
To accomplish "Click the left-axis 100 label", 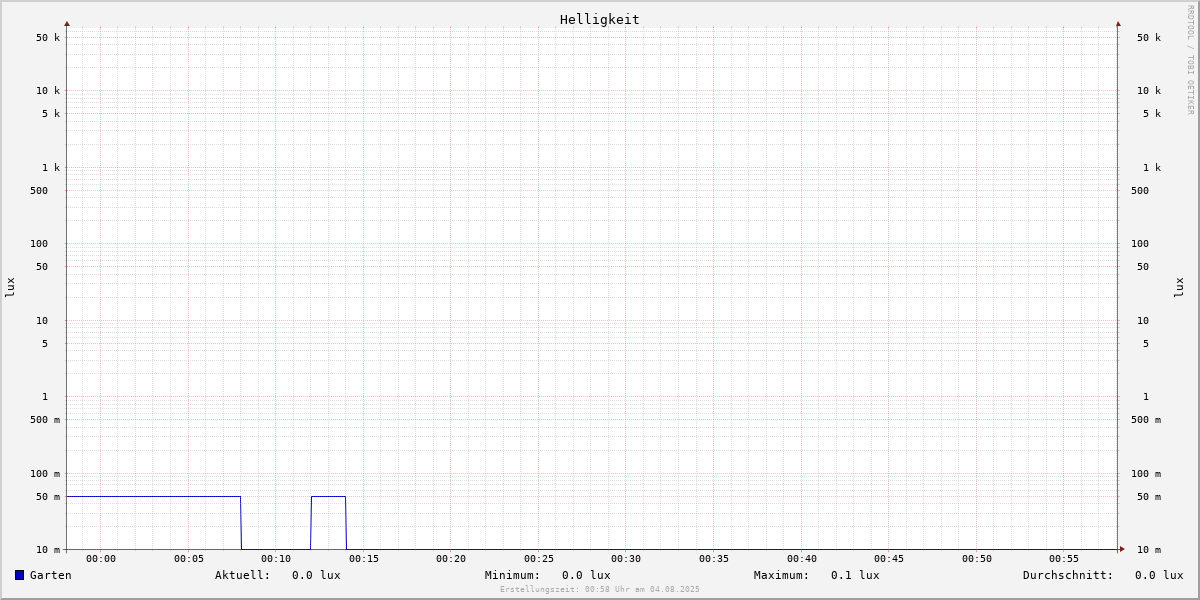I will coord(39,244).
